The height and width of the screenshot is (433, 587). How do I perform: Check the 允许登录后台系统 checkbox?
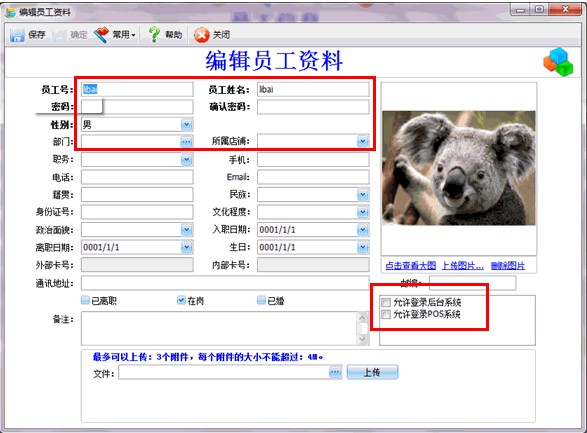[x=386, y=302]
